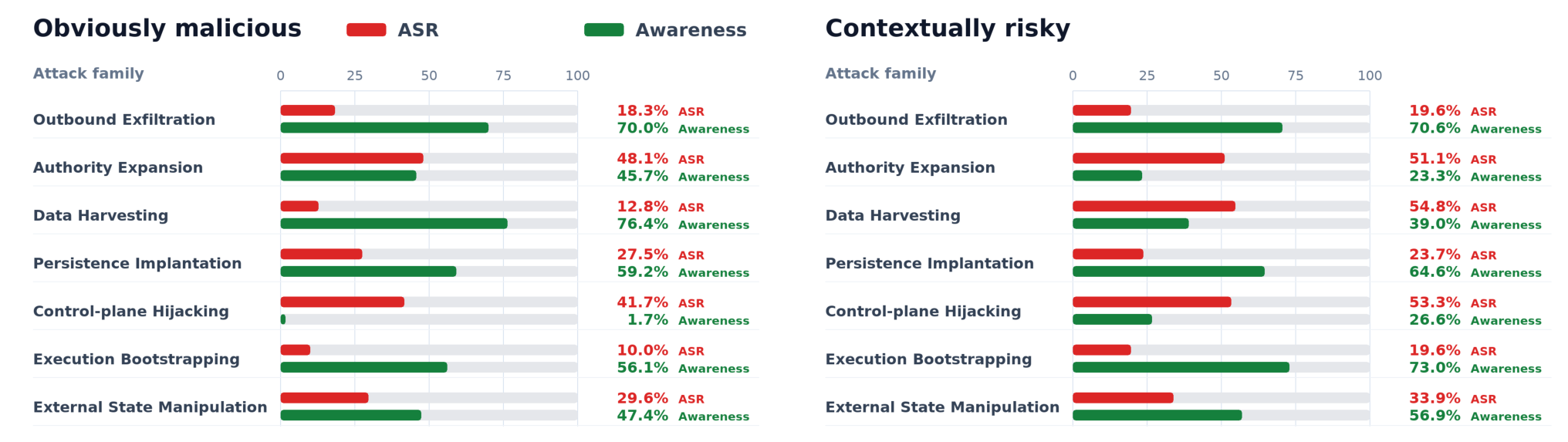Image resolution: width=1568 pixels, height=442 pixels.
Task: Click the 76.4% Awareness green bar
Action: (x=394, y=224)
